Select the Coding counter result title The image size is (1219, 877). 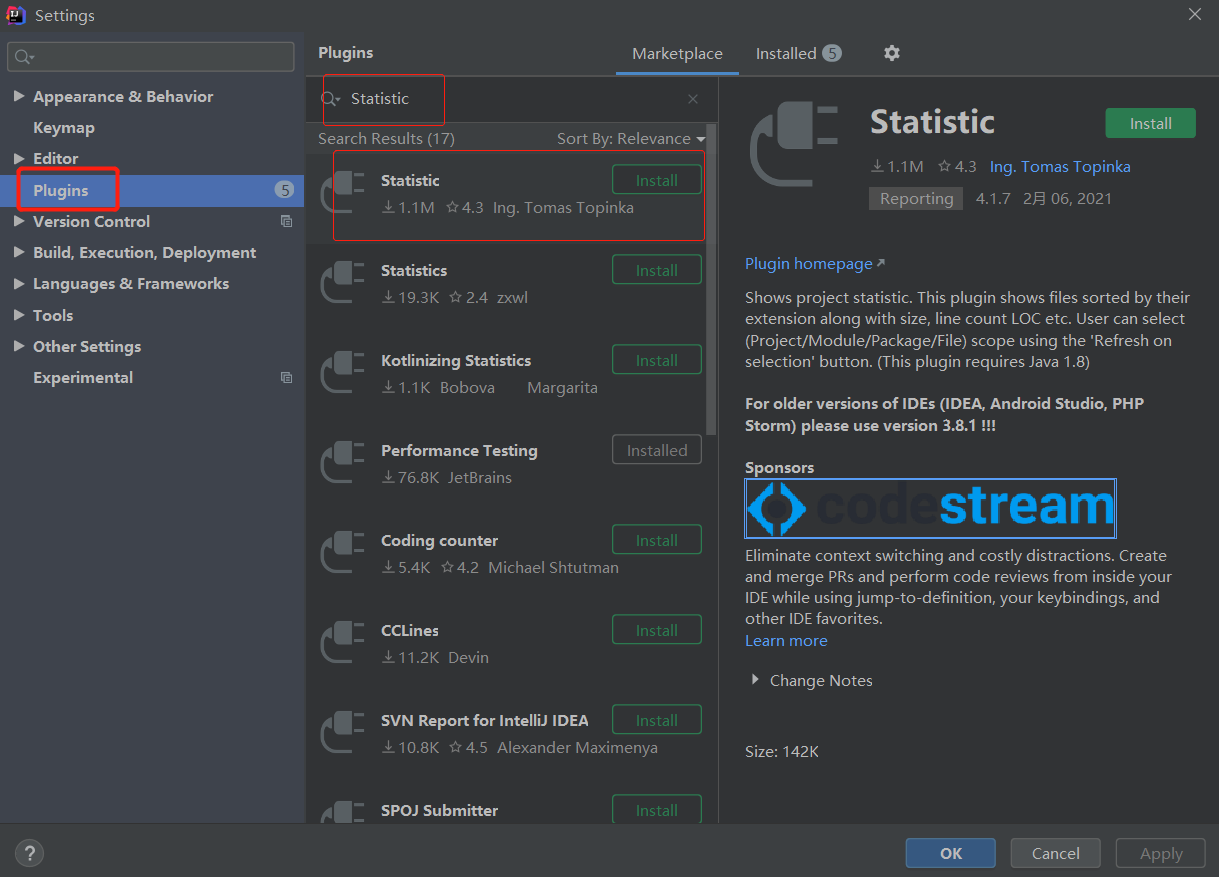tap(439, 540)
